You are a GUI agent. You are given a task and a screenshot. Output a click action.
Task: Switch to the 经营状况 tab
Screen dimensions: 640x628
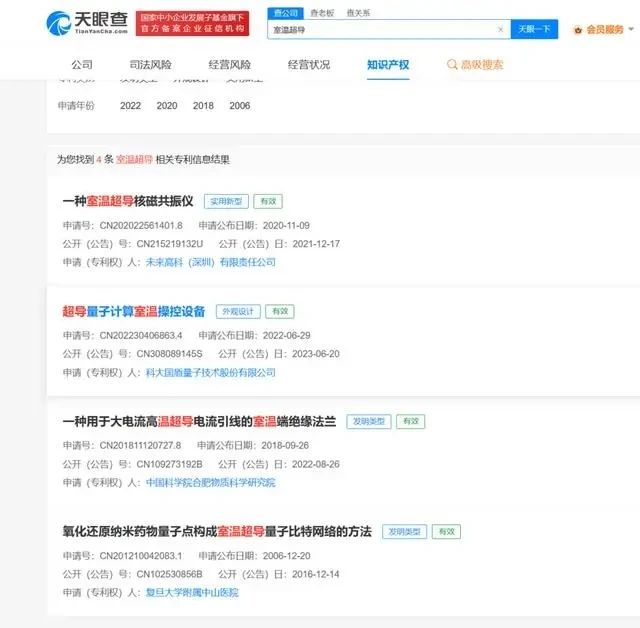309,64
